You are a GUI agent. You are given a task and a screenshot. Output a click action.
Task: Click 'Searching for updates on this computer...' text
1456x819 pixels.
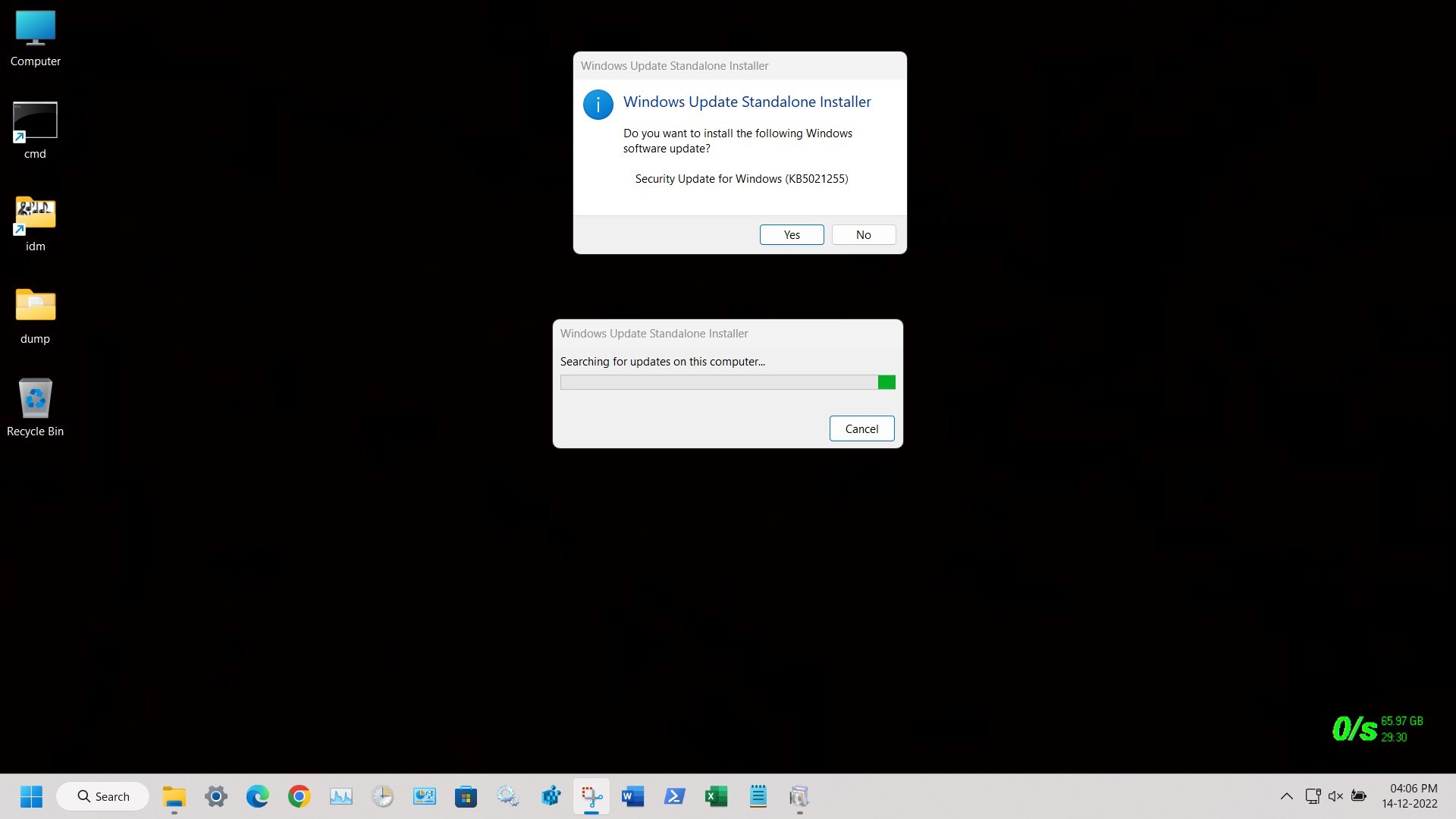click(663, 362)
